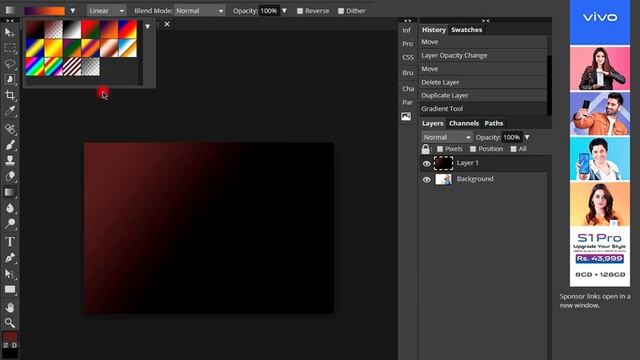Enable the Position lock checkbox
Screen dimensions: 640x360
[x=473, y=149]
